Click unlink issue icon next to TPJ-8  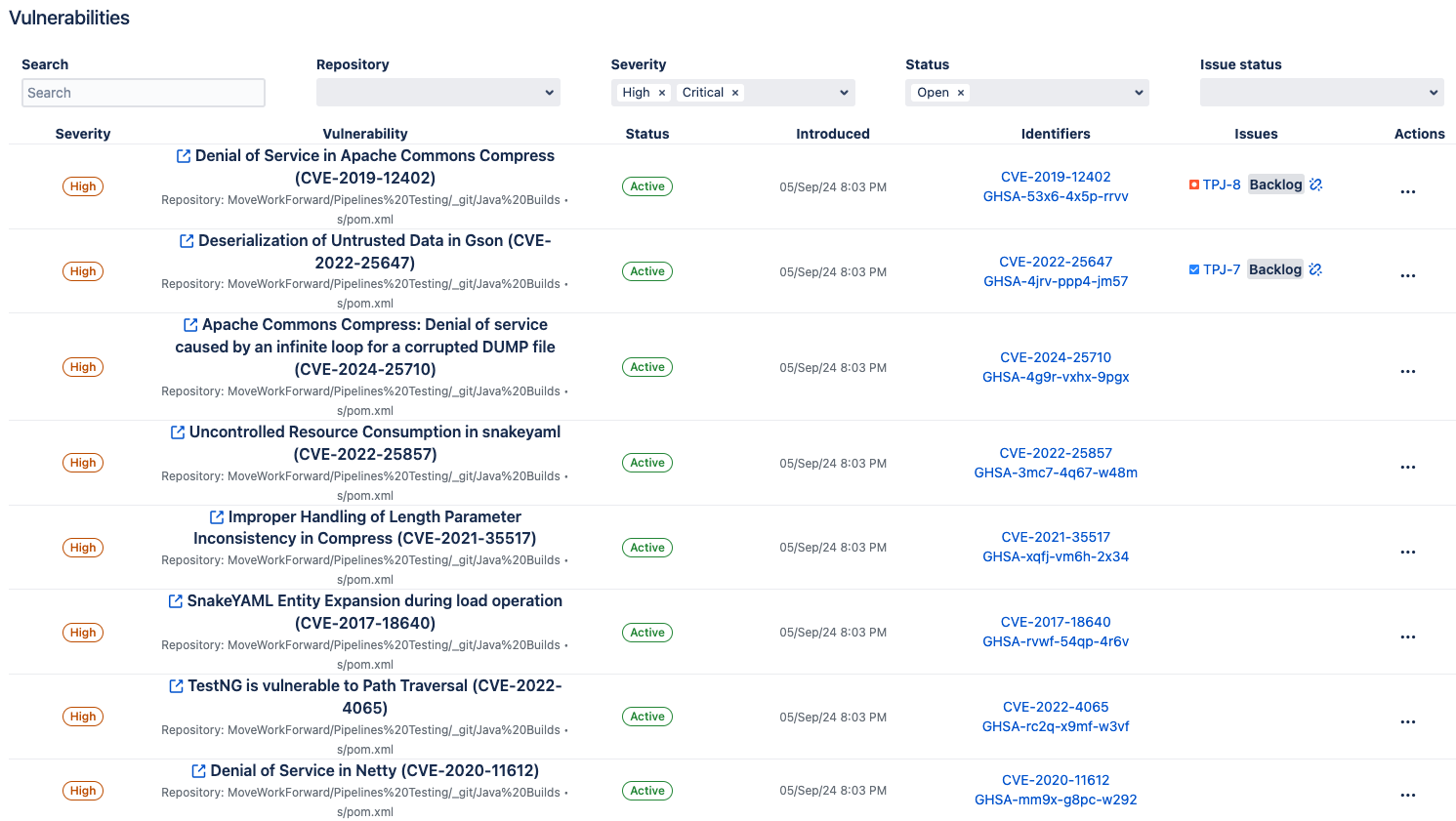click(x=1315, y=185)
